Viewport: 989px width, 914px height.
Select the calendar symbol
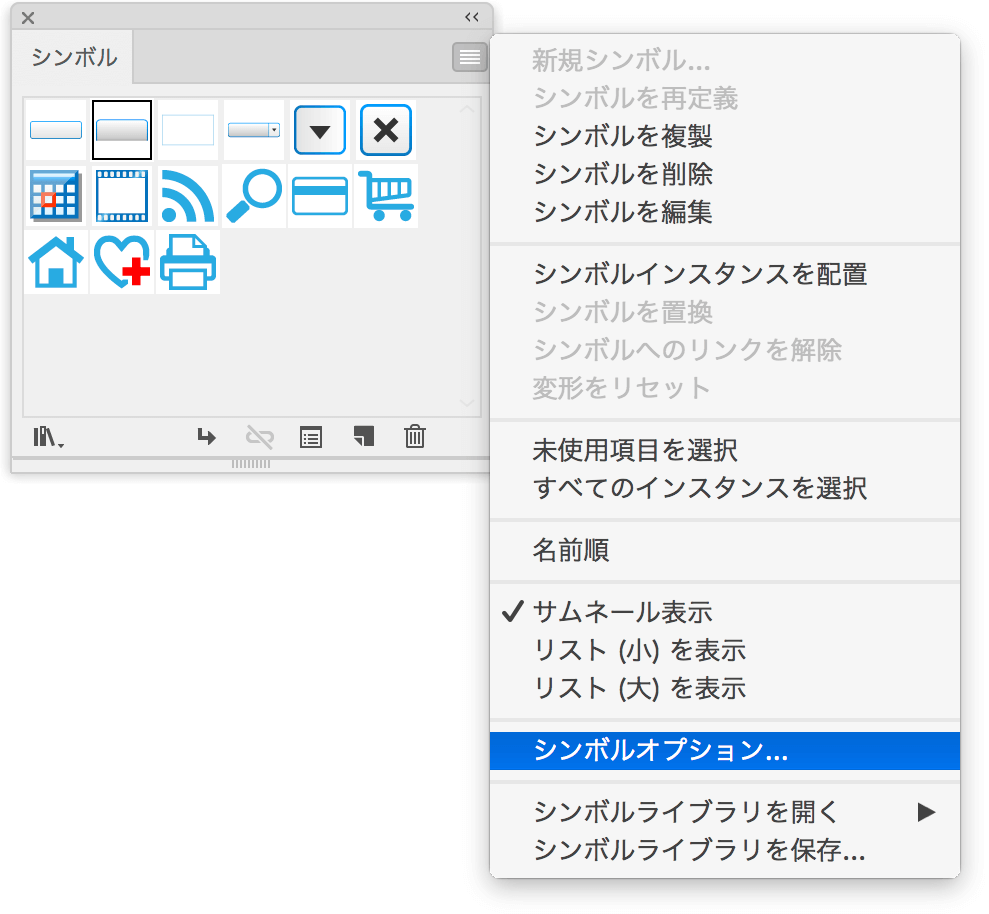(56, 196)
